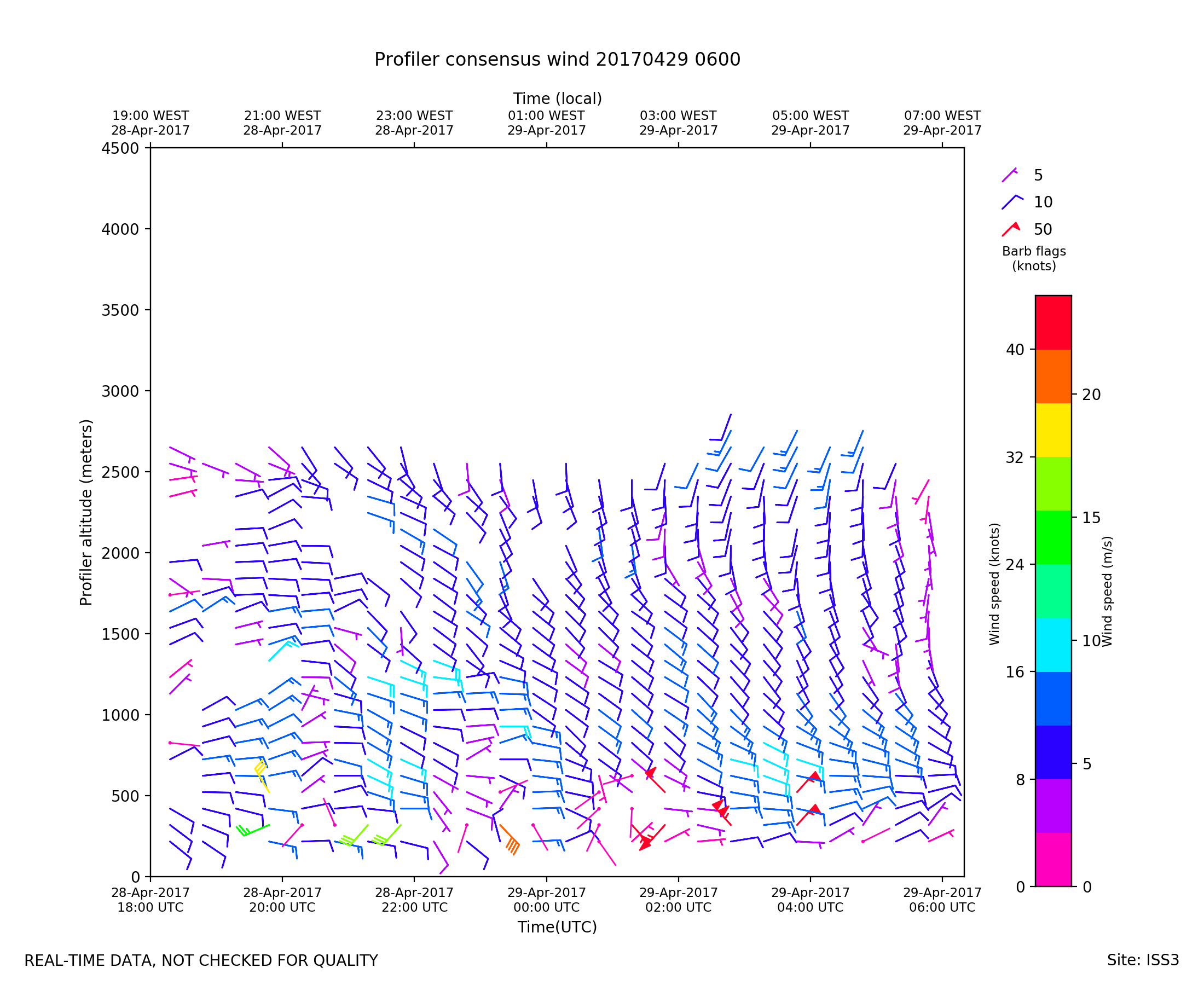The image size is (1204, 985).
Task: Click the 2500 altitude tick label
Action: pyautogui.click(x=120, y=472)
